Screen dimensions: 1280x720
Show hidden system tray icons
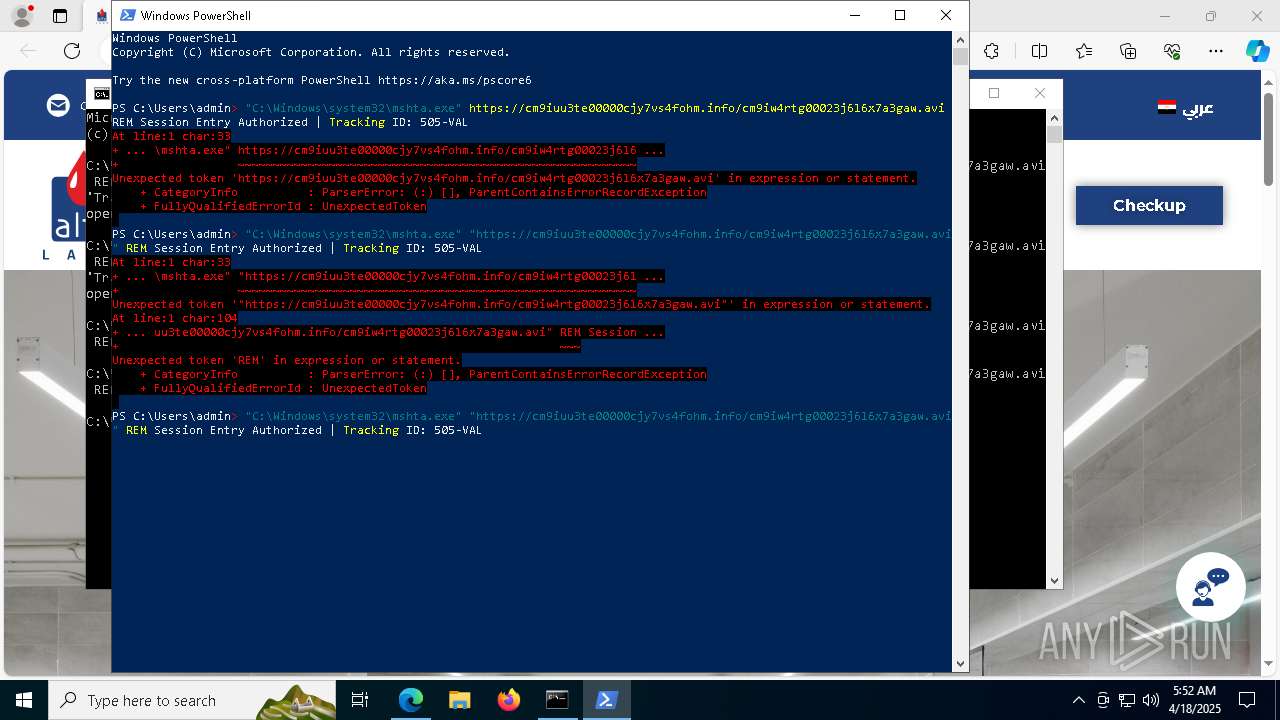[1078, 700]
